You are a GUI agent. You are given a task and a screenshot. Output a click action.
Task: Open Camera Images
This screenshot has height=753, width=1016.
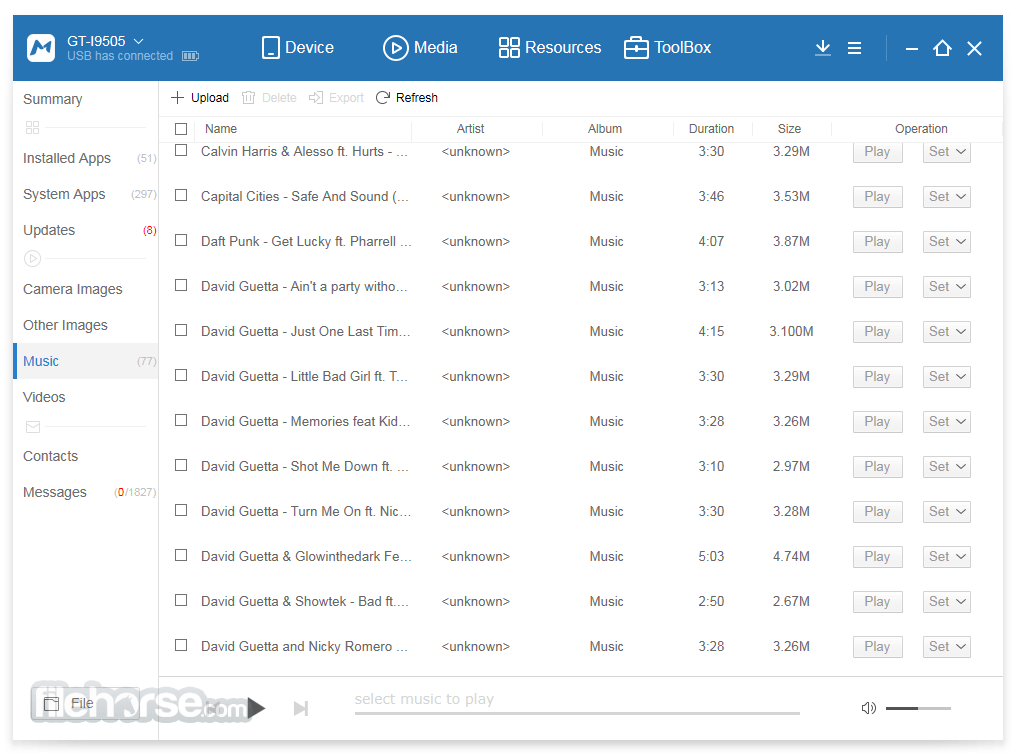point(86,289)
